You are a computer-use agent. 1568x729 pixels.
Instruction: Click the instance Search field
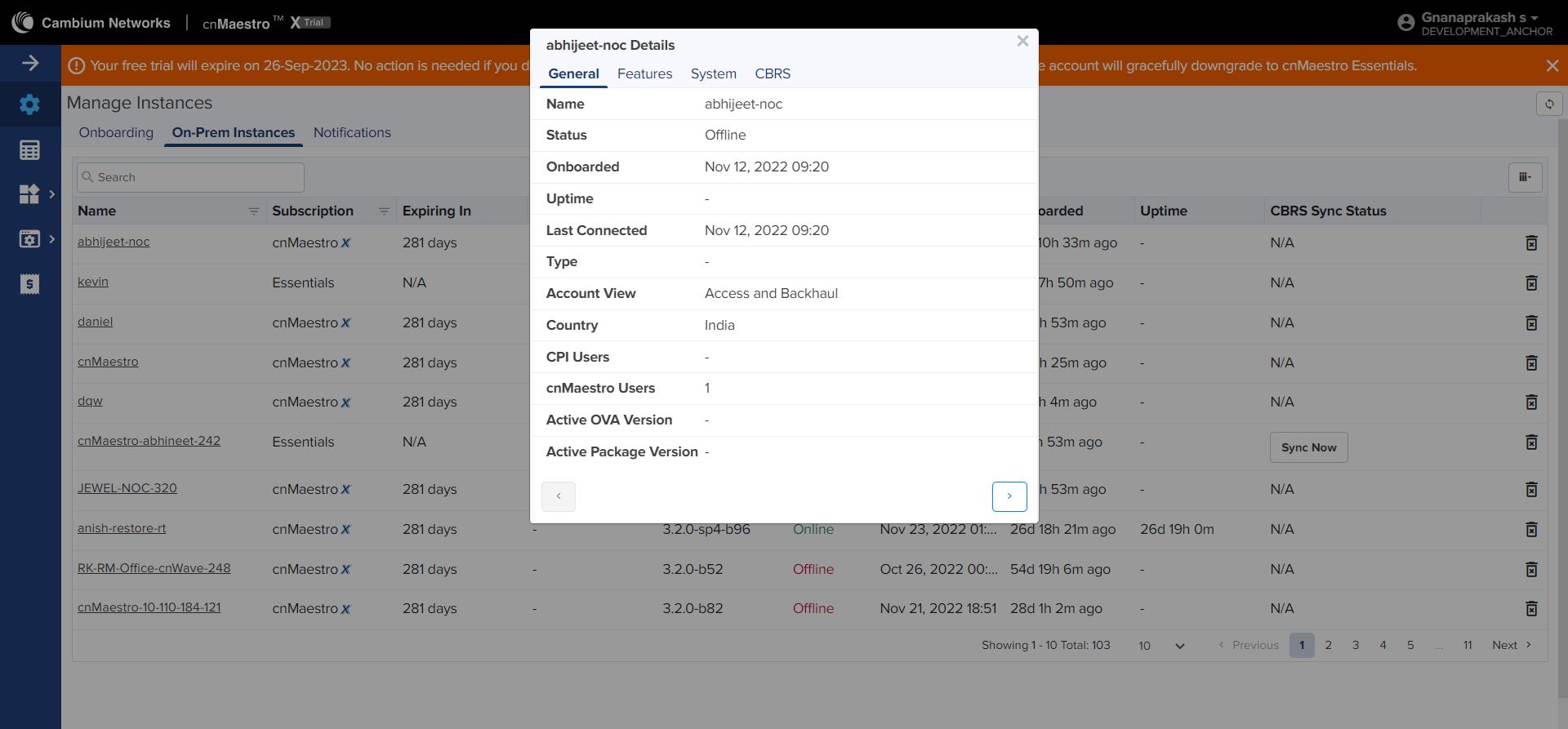190,177
